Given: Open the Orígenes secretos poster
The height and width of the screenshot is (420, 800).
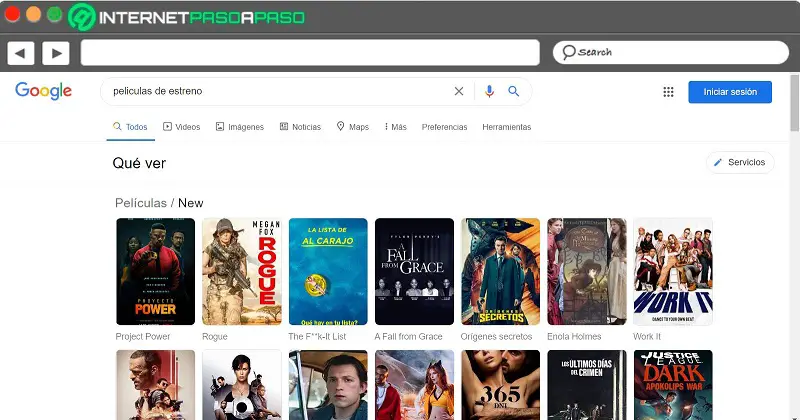Looking at the screenshot, I should point(501,271).
